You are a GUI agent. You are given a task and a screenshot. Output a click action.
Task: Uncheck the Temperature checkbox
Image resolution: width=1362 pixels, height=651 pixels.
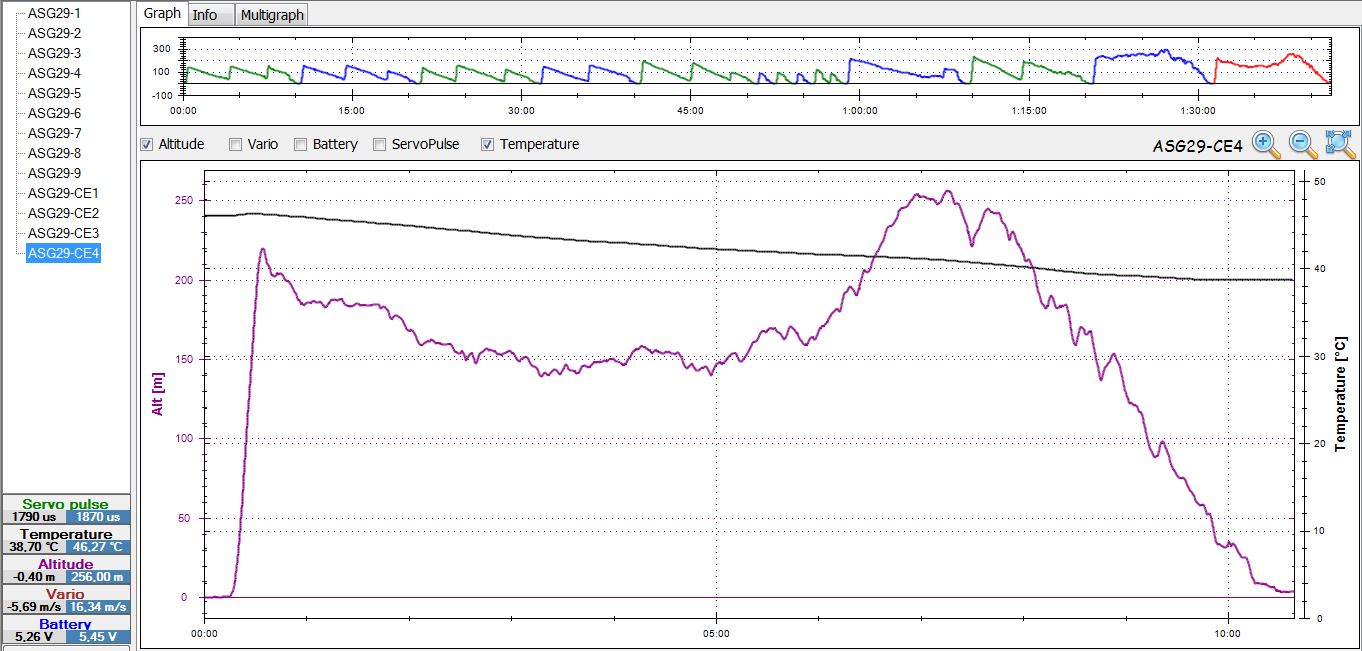[x=487, y=144]
